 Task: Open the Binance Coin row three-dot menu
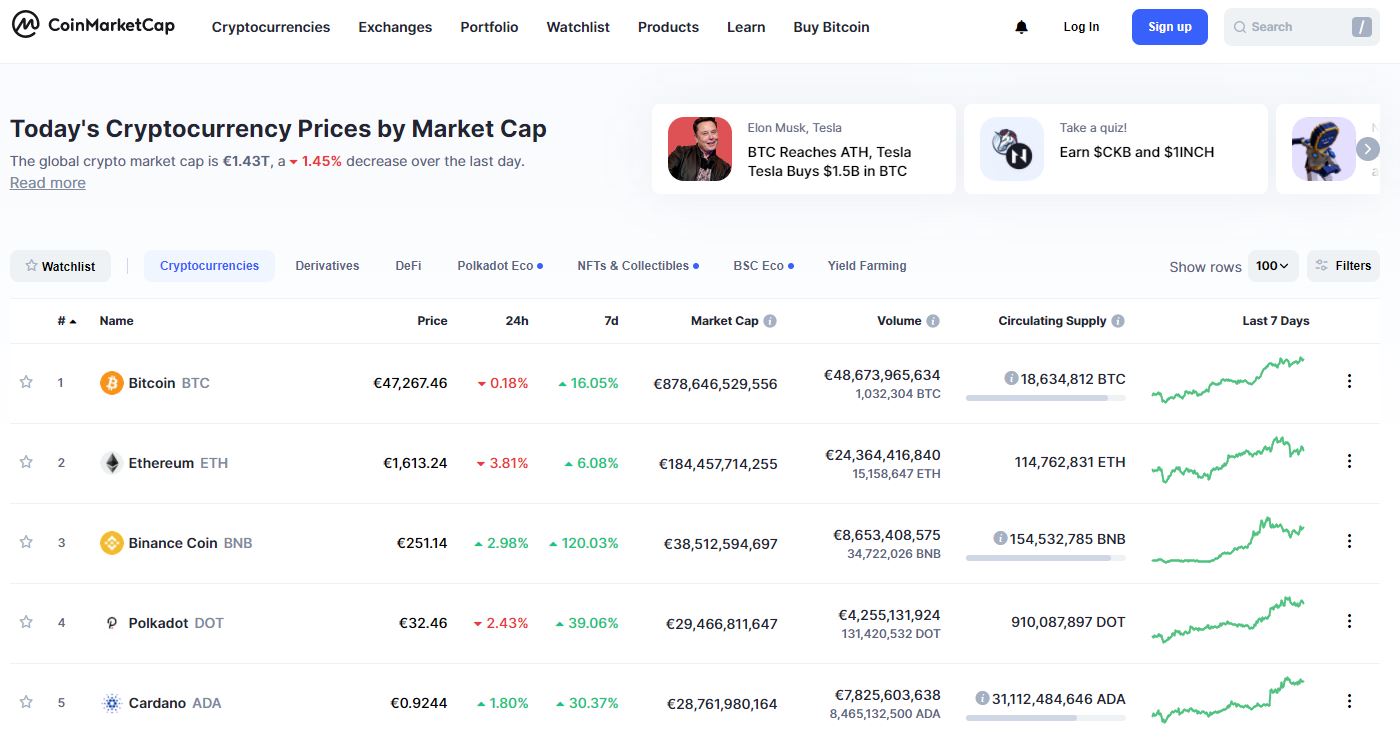point(1349,541)
